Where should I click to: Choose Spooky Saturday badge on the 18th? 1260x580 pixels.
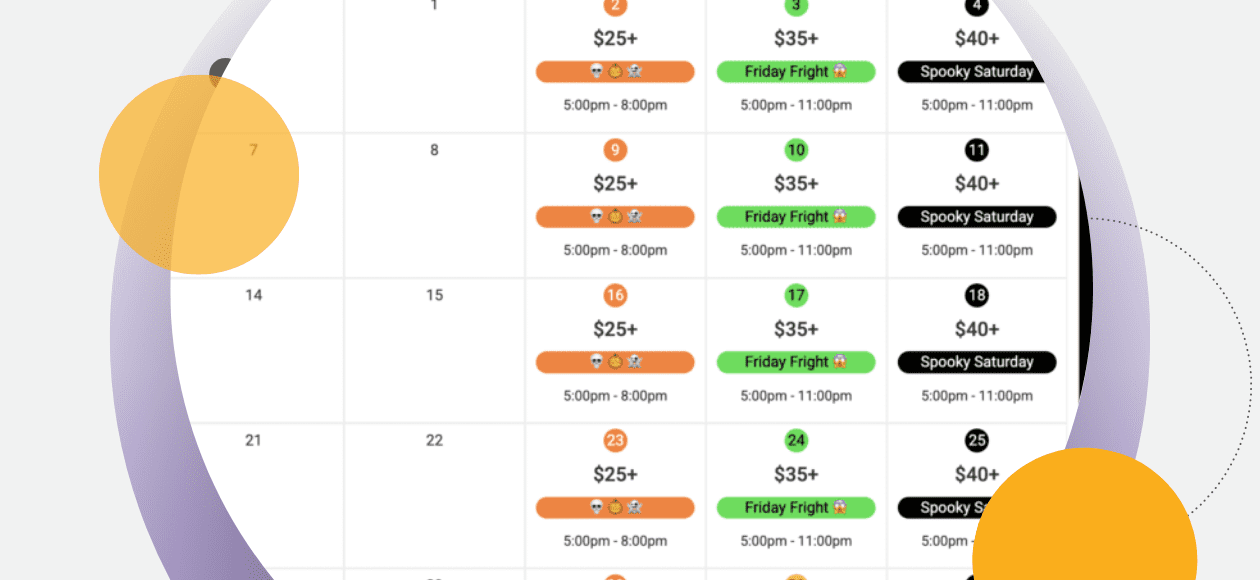977,362
